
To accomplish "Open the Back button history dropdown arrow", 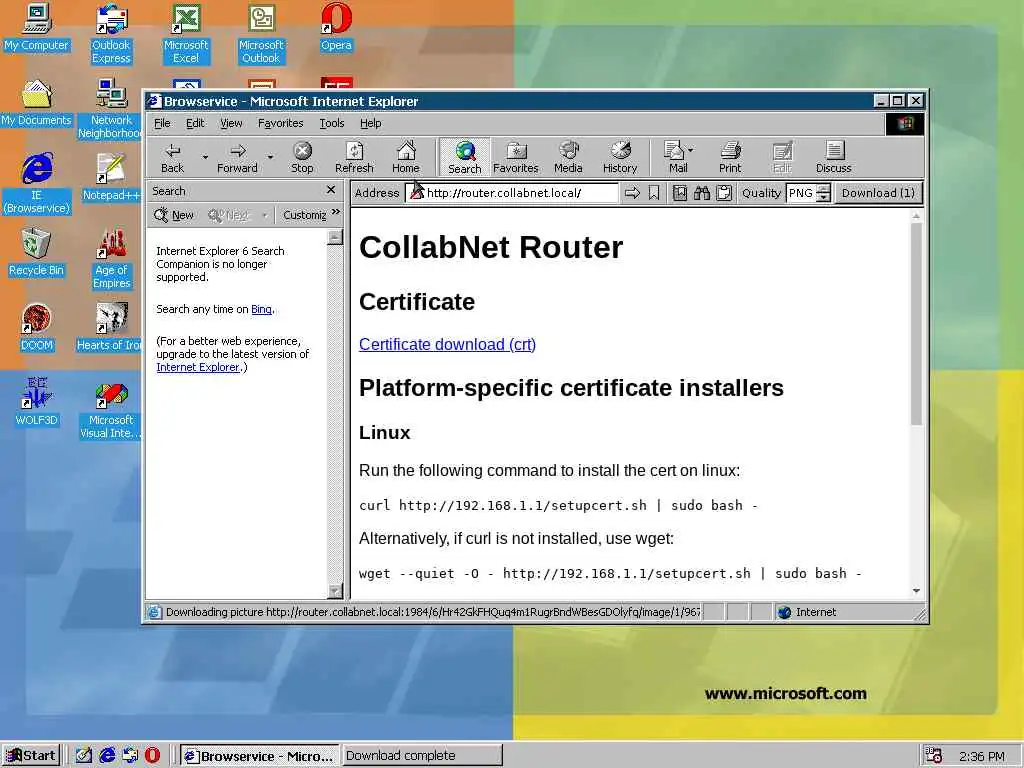I will [x=205, y=157].
